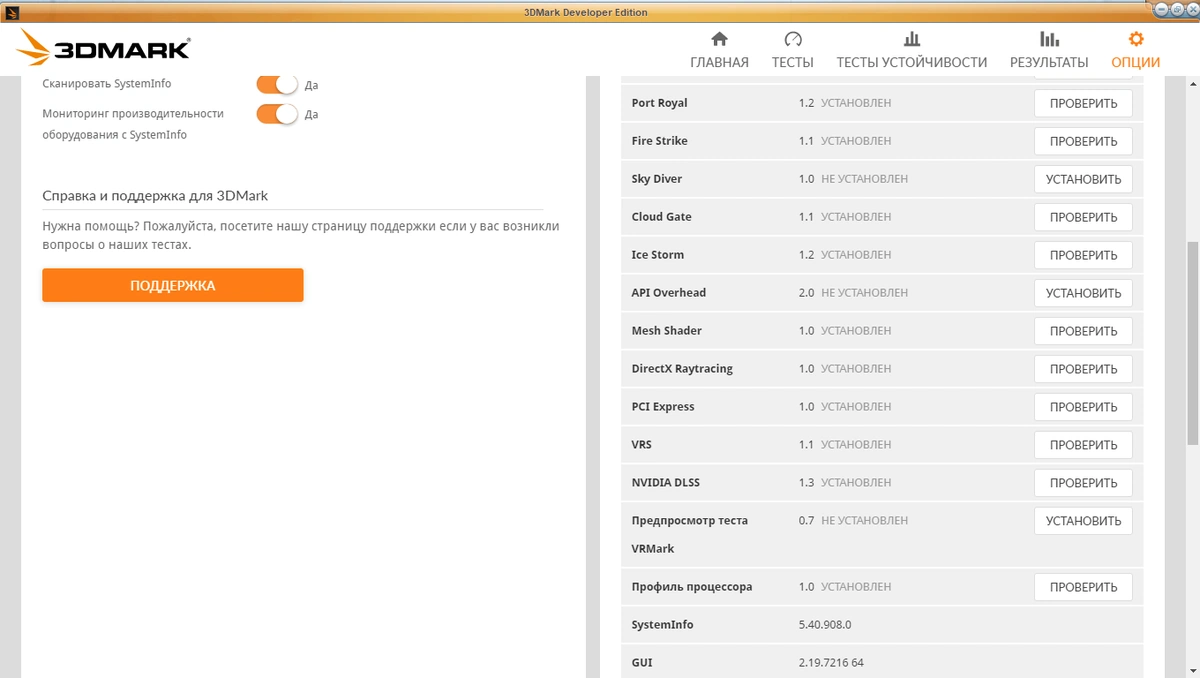Install the API Overhead test
1200x678 pixels.
1083,293
